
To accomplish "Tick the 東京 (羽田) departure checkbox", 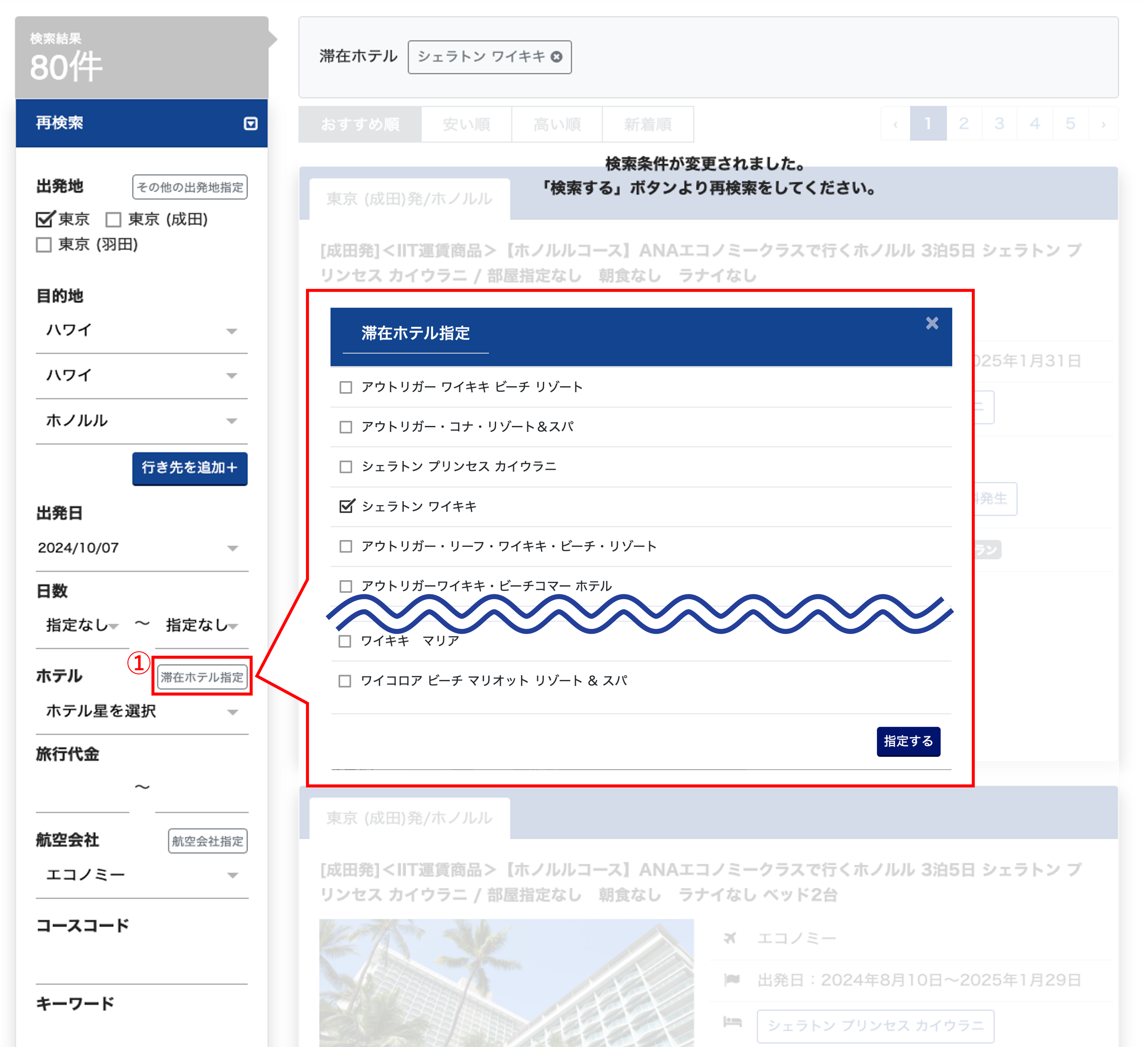I will (44, 245).
